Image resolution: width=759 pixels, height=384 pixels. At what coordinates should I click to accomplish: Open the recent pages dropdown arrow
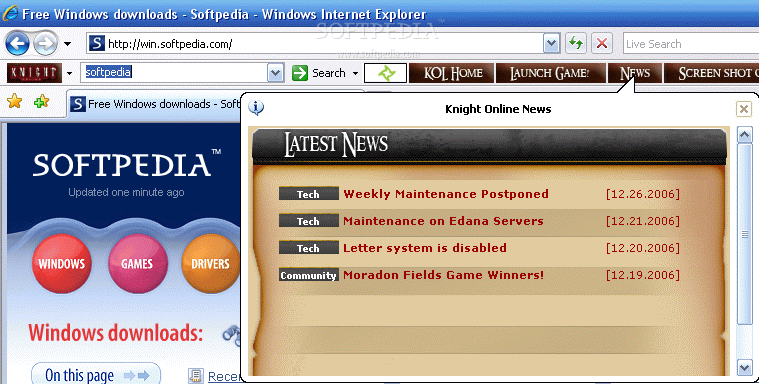pos(67,44)
